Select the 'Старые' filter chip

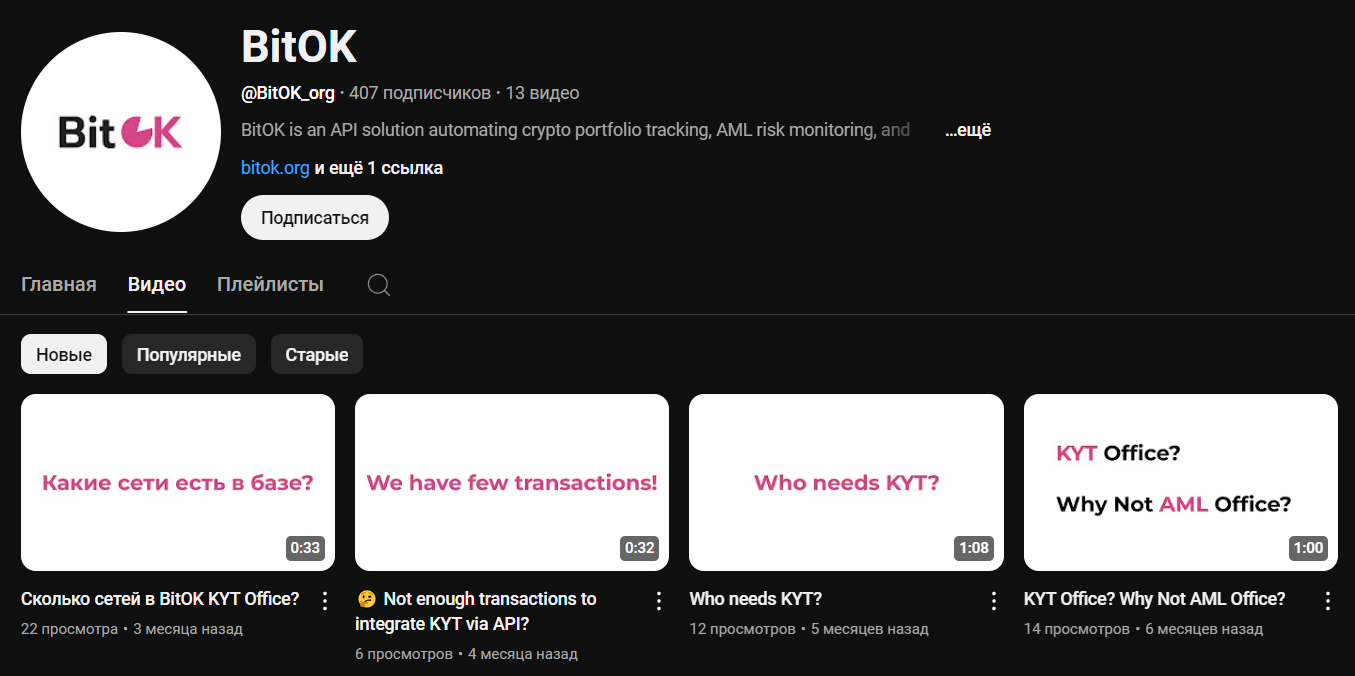coord(316,353)
